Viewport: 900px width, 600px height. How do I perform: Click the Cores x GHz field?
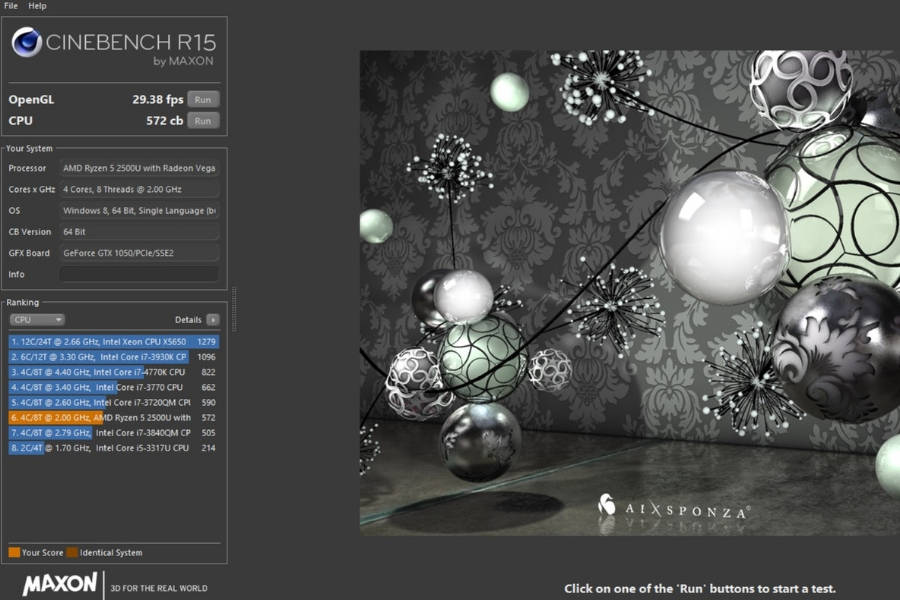pos(138,189)
